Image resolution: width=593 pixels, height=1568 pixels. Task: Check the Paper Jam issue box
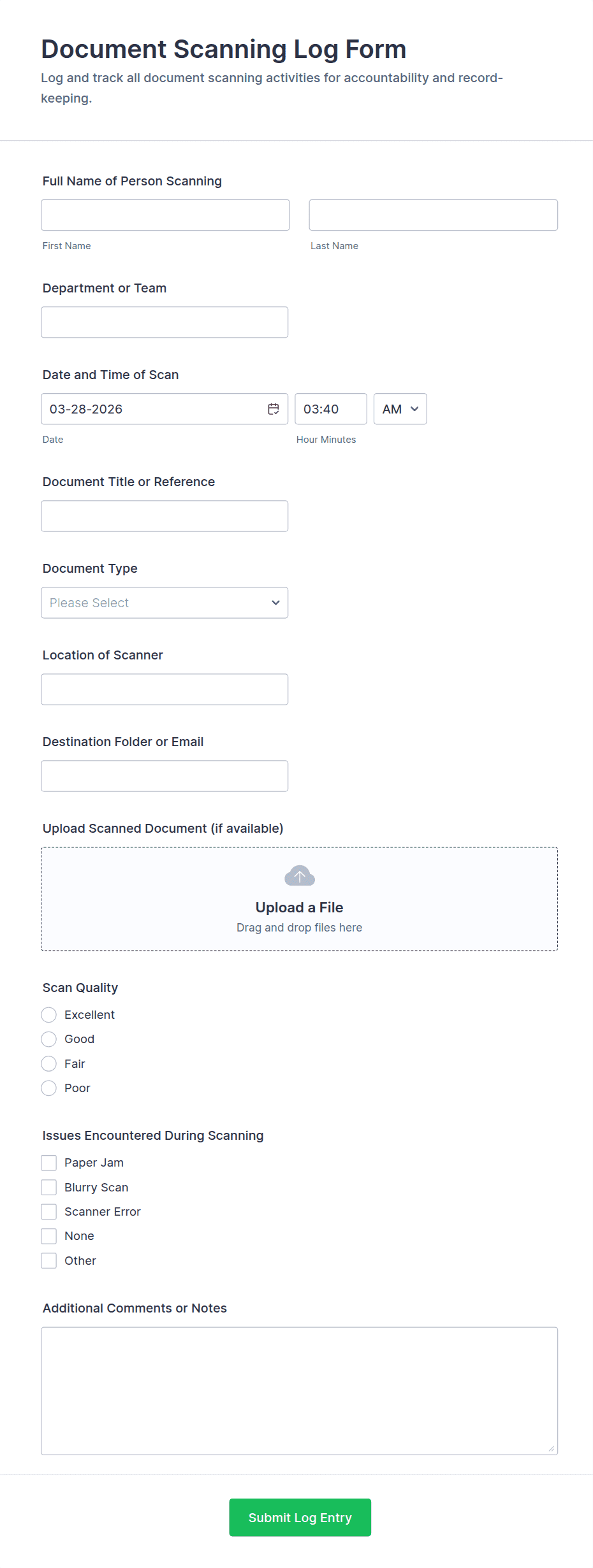49,1163
